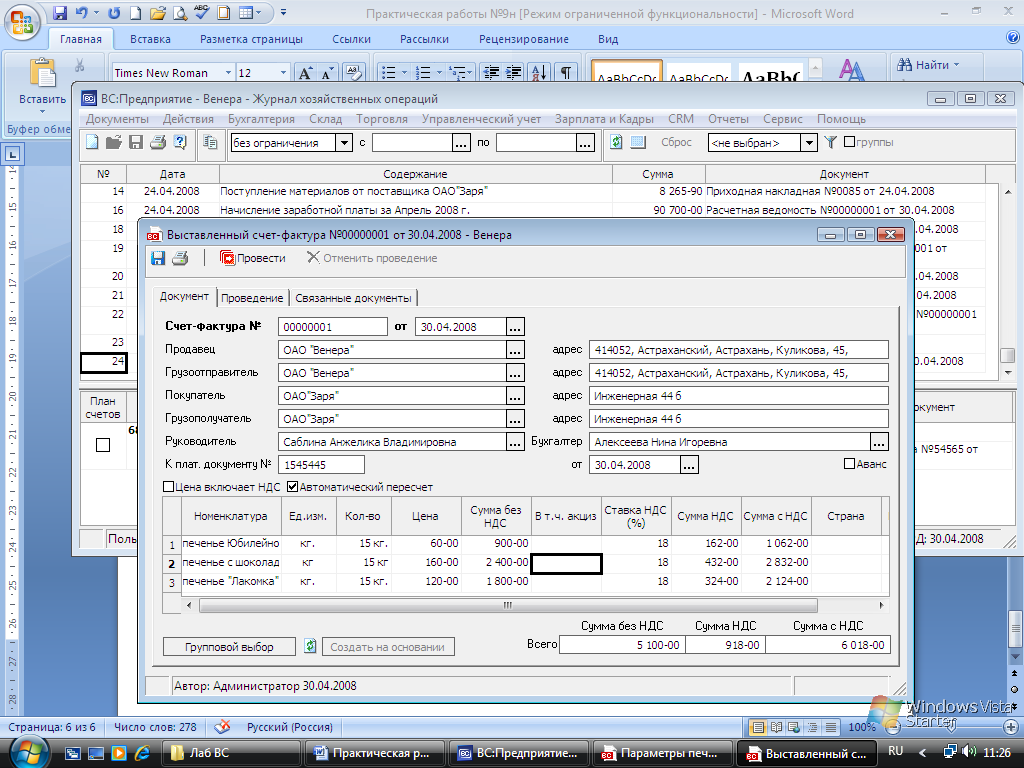Open selector button for Бухгалтер field

(880, 442)
